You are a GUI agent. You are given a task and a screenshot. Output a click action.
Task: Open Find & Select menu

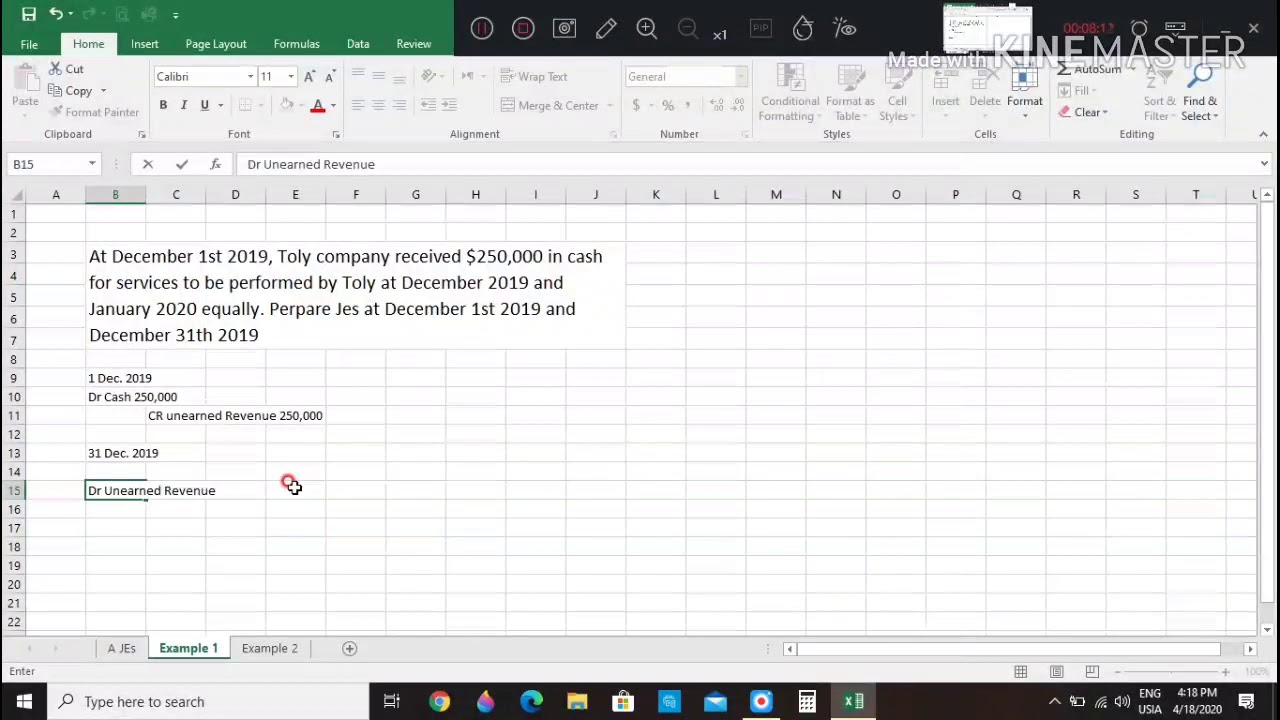1200,93
